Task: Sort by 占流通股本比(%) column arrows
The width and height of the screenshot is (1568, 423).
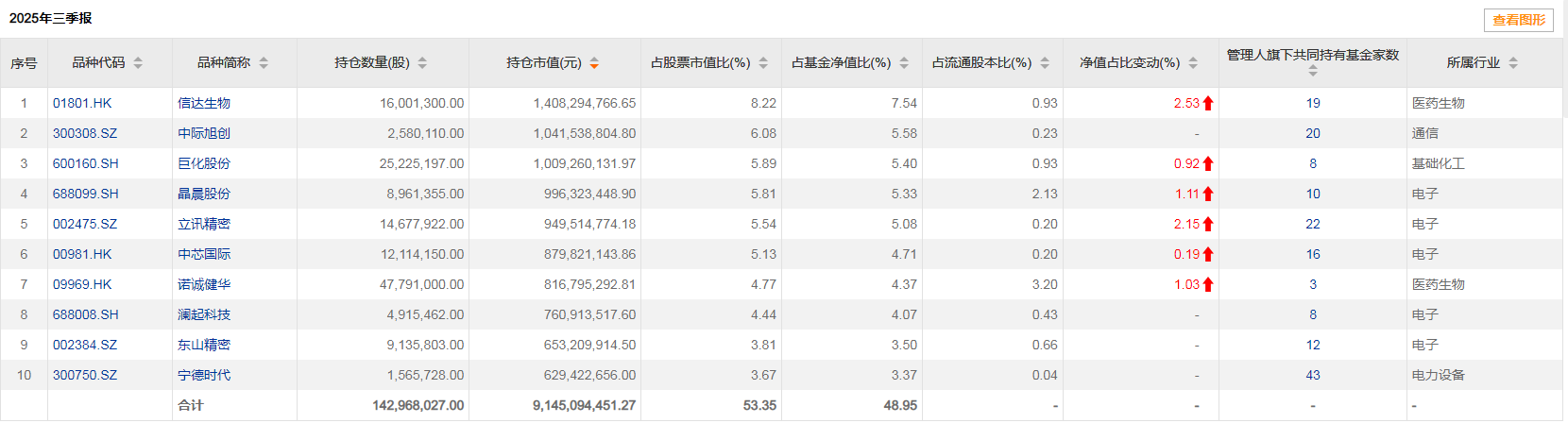Action: click(1045, 63)
